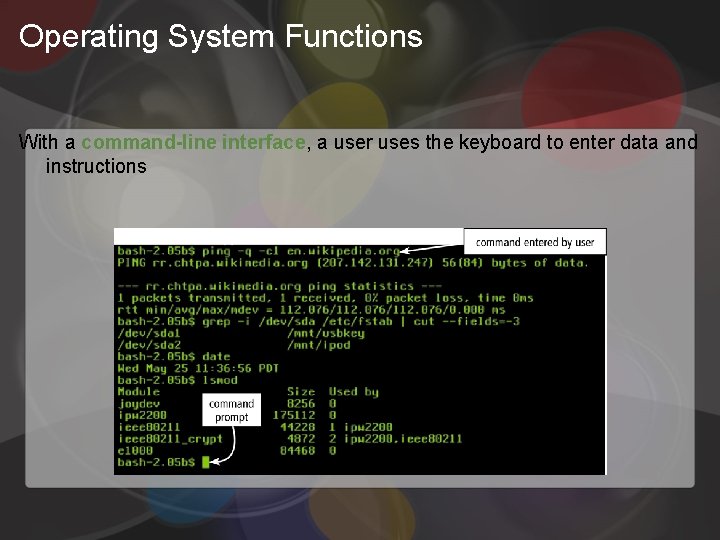Click the 'Module' column header
The width and height of the screenshot is (720, 540).
(x=139, y=392)
